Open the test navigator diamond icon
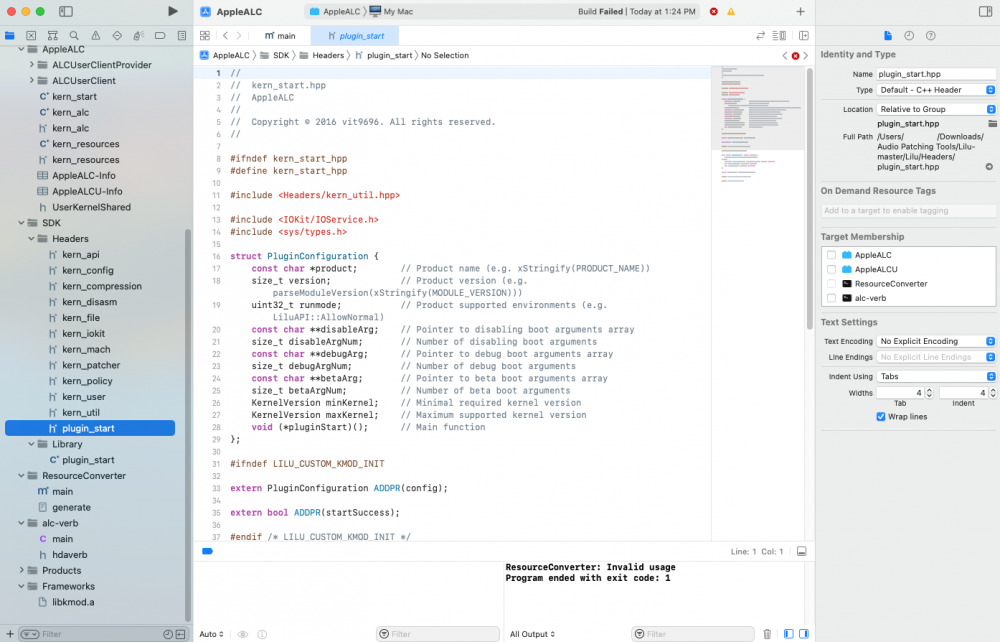The width and height of the screenshot is (1000, 642). (117, 36)
